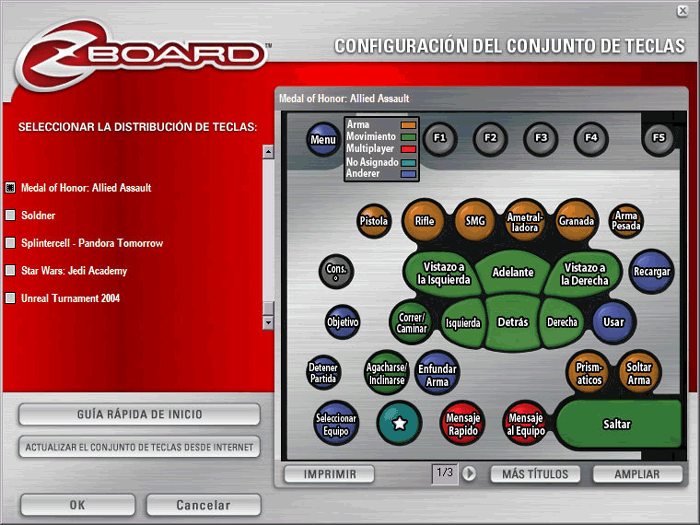Select Medal of Honor: Allied Assault checkbox
The width and height of the screenshot is (700, 525).
(10, 188)
